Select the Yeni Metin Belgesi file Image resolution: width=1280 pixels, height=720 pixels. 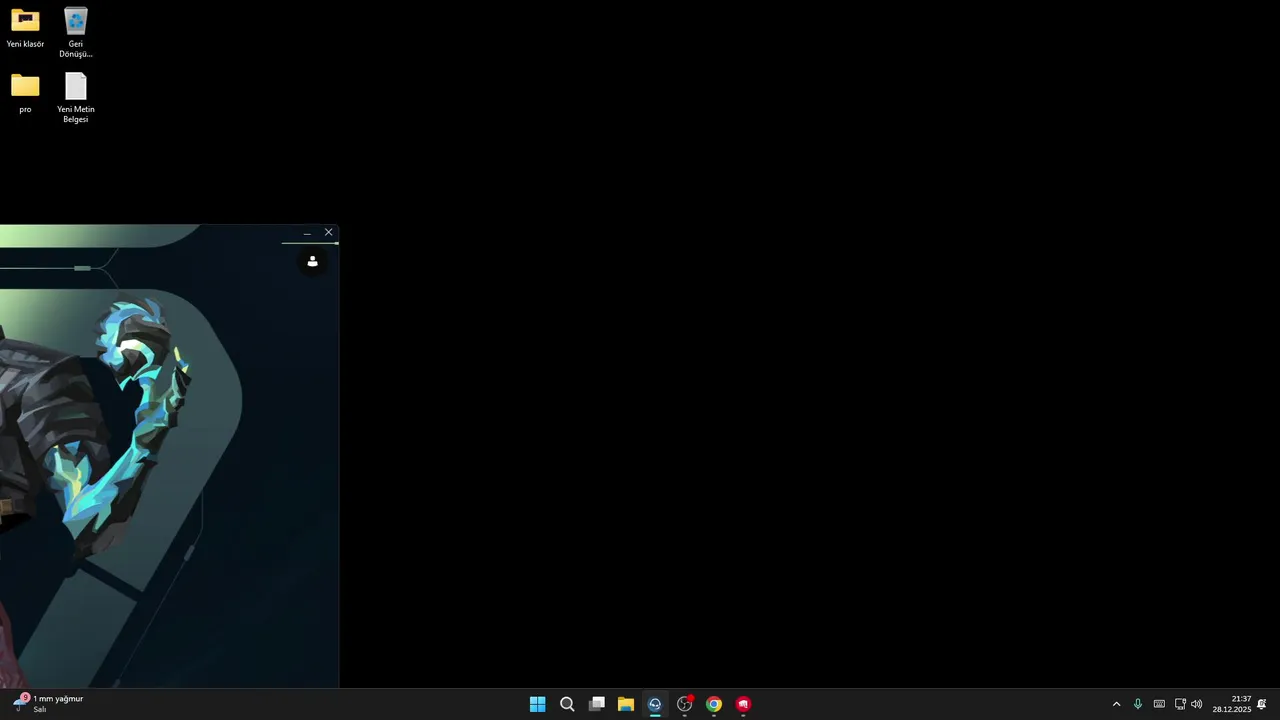click(76, 98)
